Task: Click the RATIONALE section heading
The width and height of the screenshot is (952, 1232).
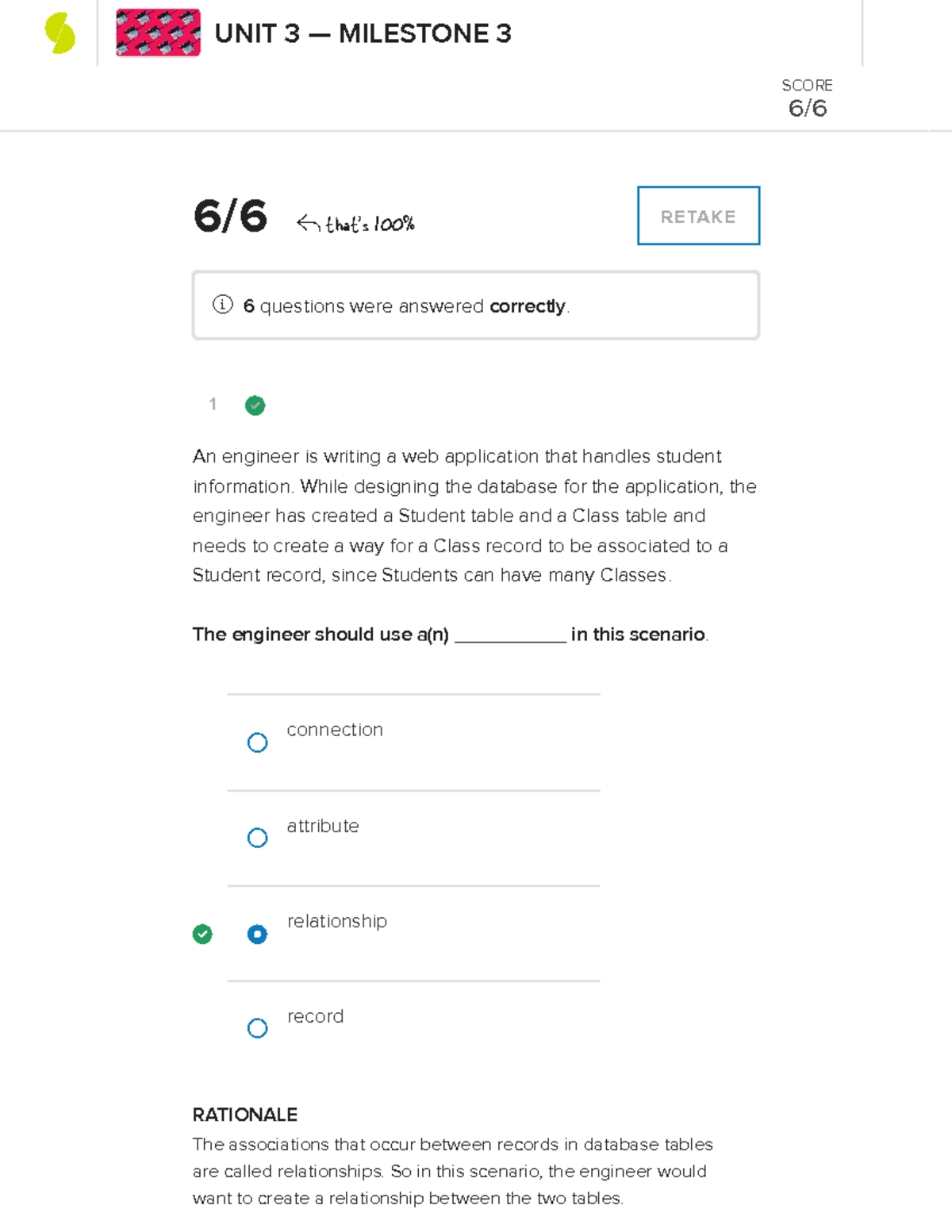Action: (x=244, y=1115)
